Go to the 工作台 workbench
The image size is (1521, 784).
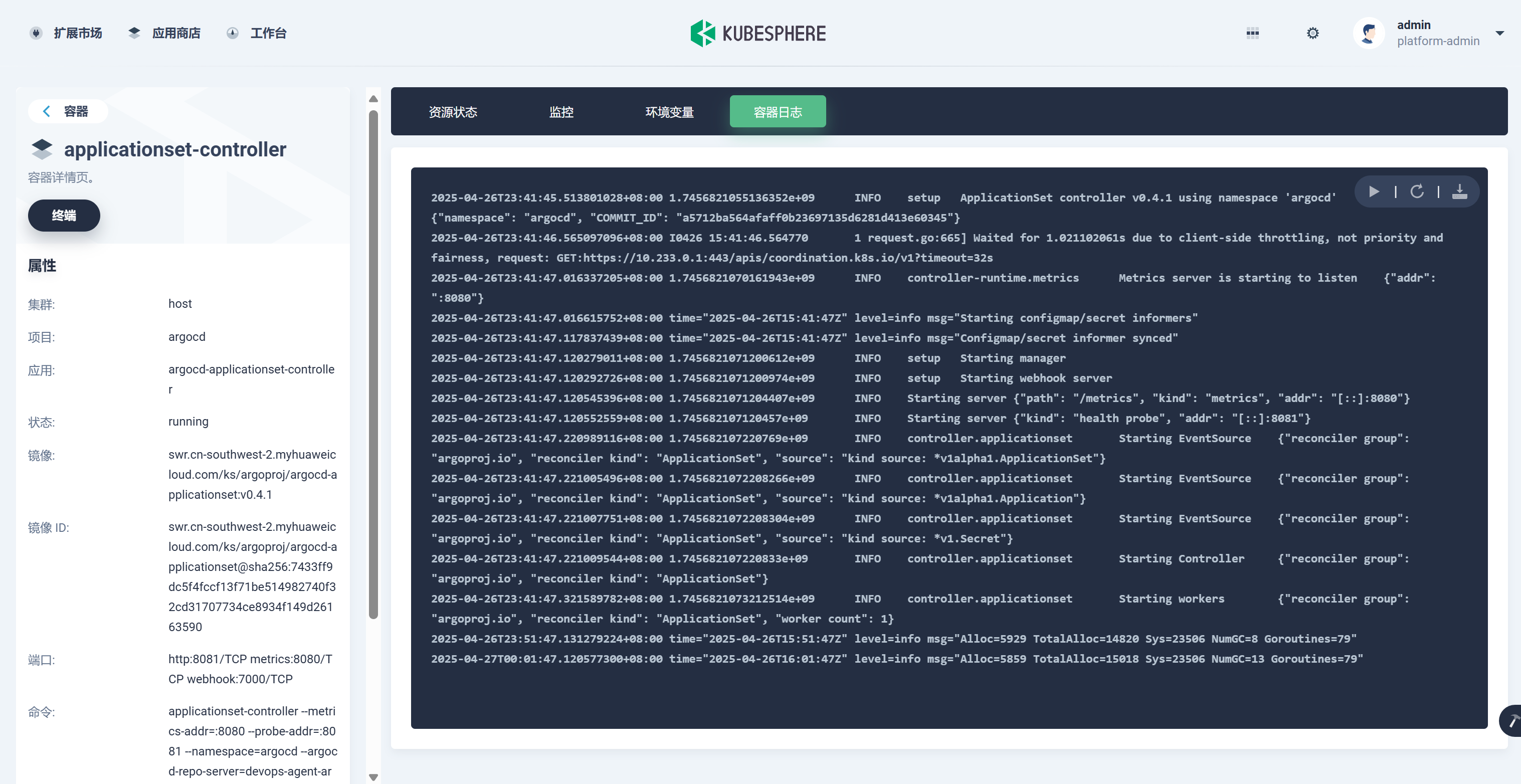click(268, 33)
